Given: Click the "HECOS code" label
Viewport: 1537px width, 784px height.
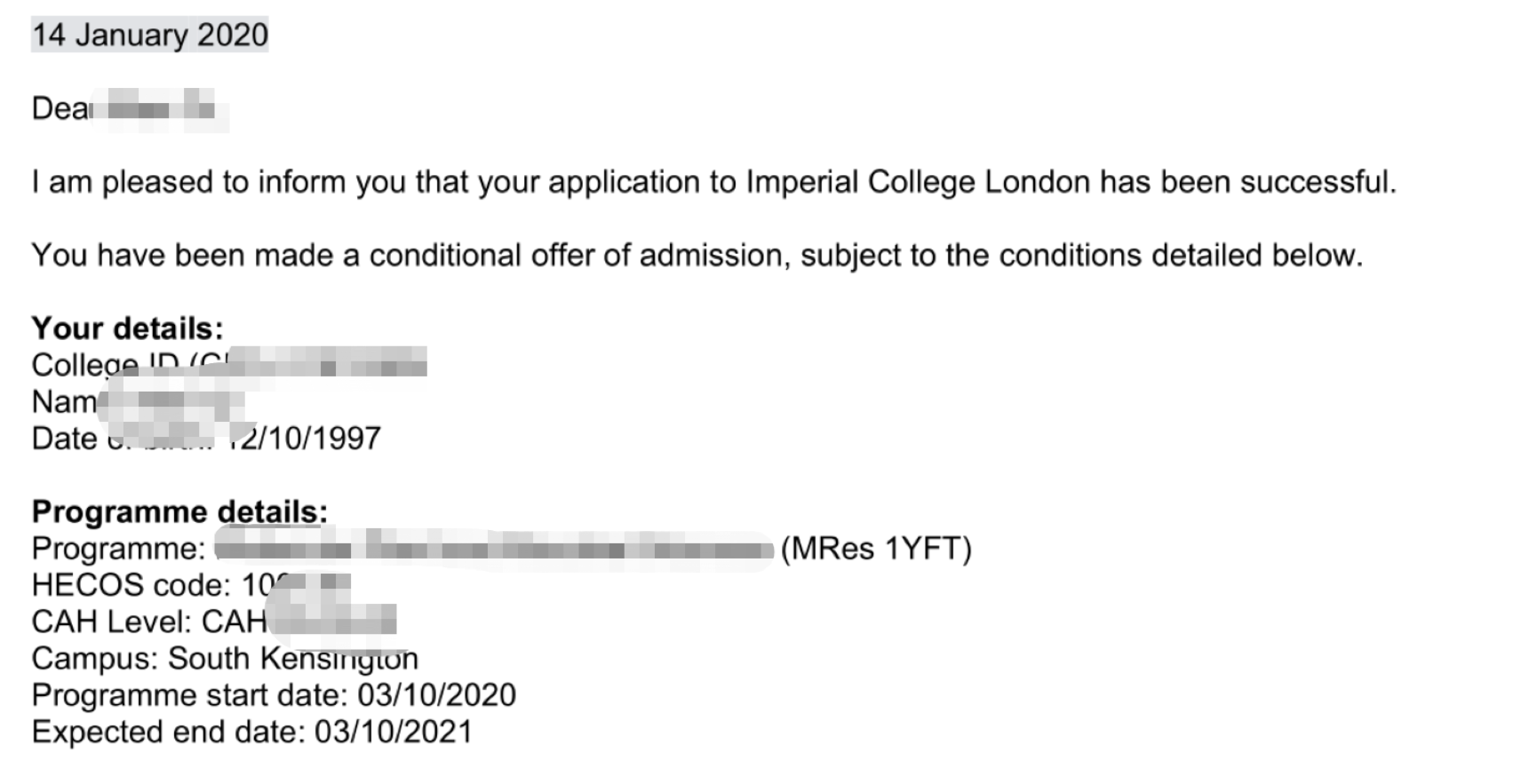Looking at the screenshot, I should point(131,585).
